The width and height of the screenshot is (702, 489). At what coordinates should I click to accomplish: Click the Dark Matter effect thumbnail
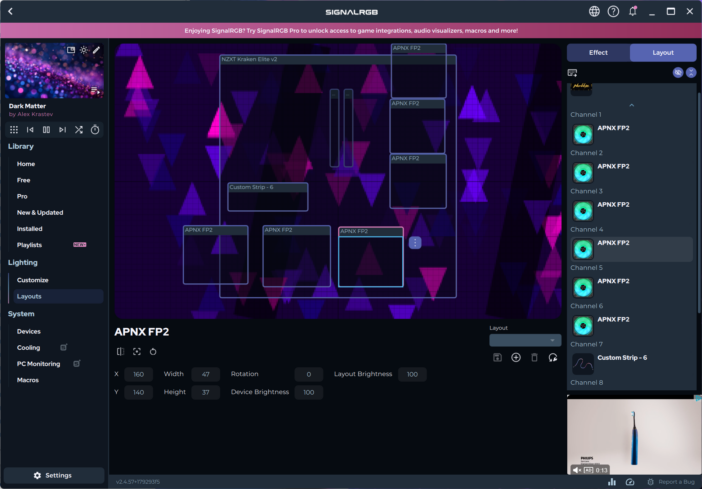coord(54,71)
